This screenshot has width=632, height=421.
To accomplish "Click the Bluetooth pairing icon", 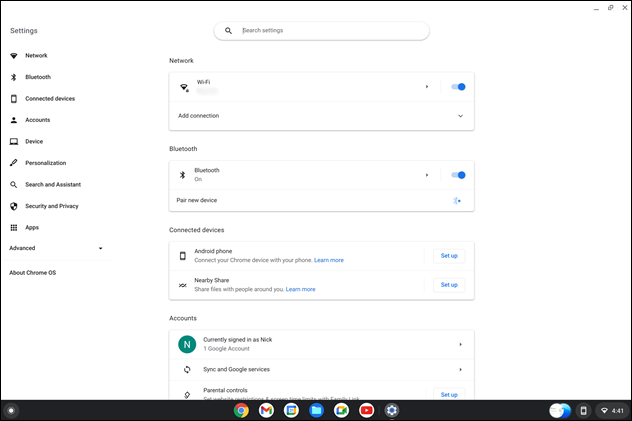I will tap(457, 200).
